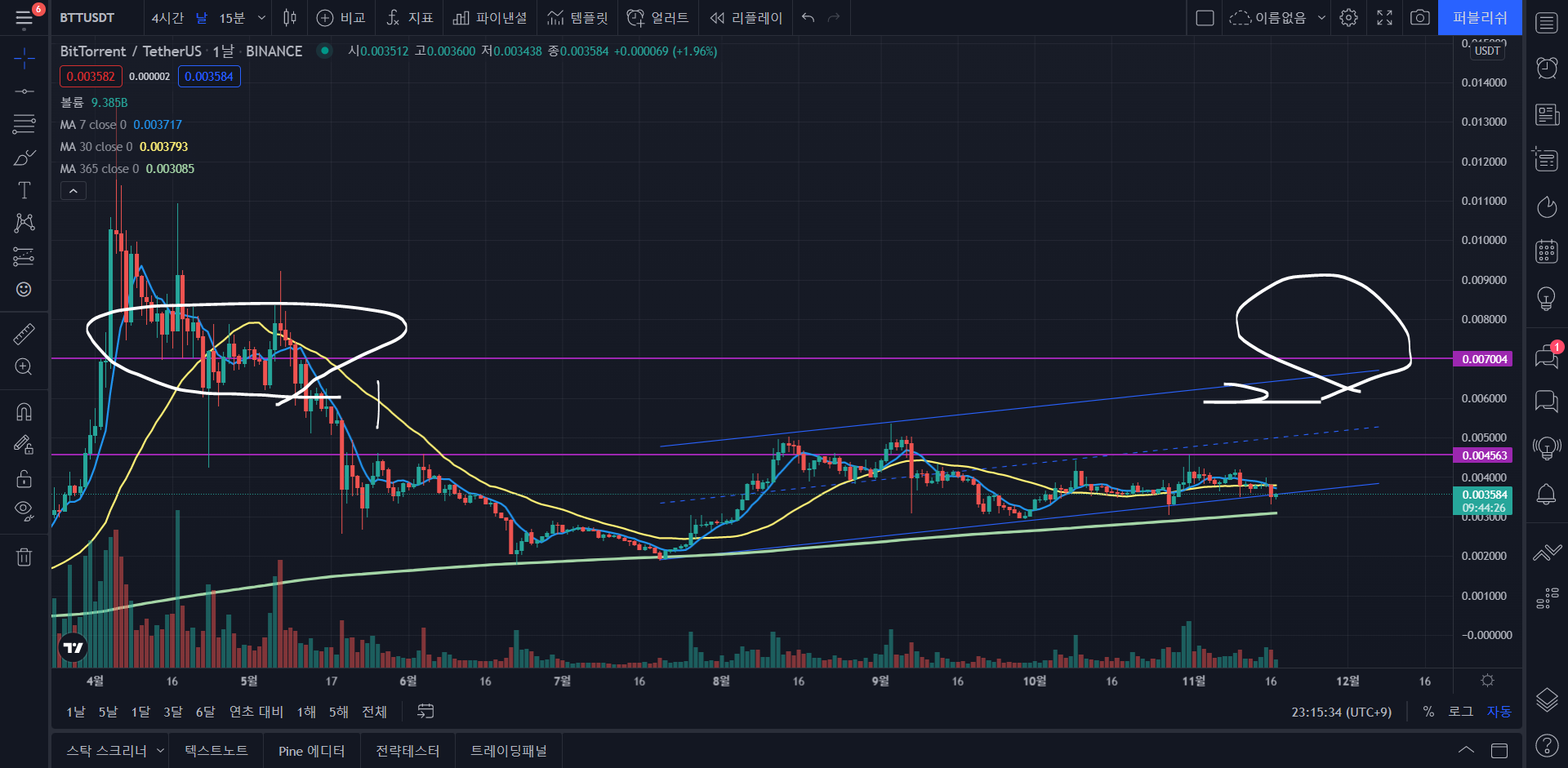Select the crosshair cursor tool
The height and width of the screenshot is (768, 1568).
(x=24, y=59)
